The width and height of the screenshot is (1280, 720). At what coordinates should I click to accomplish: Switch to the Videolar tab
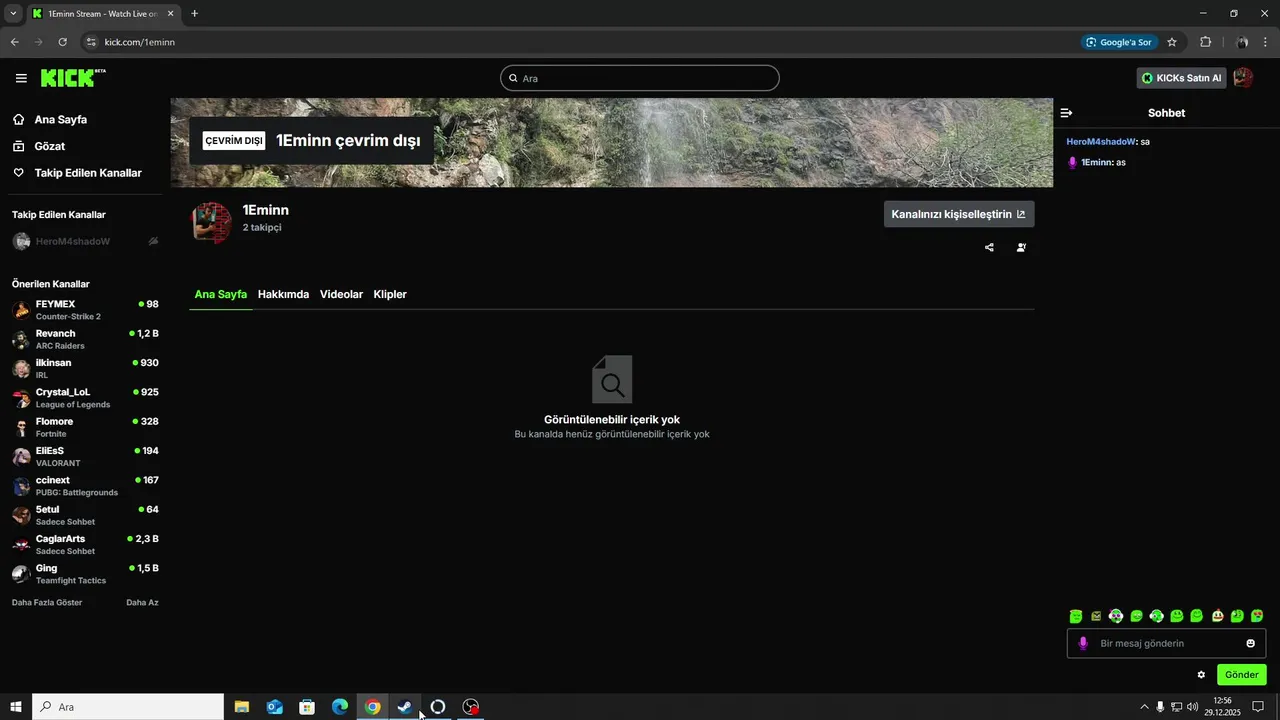[x=341, y=294]
